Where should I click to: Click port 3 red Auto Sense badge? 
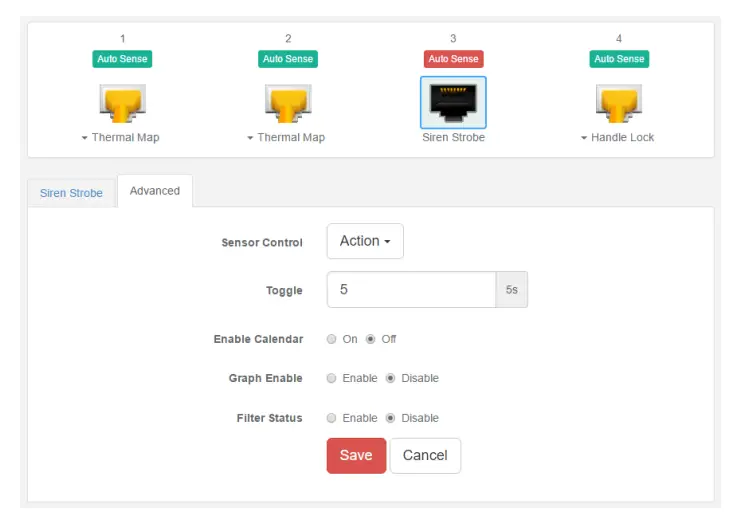453,59
